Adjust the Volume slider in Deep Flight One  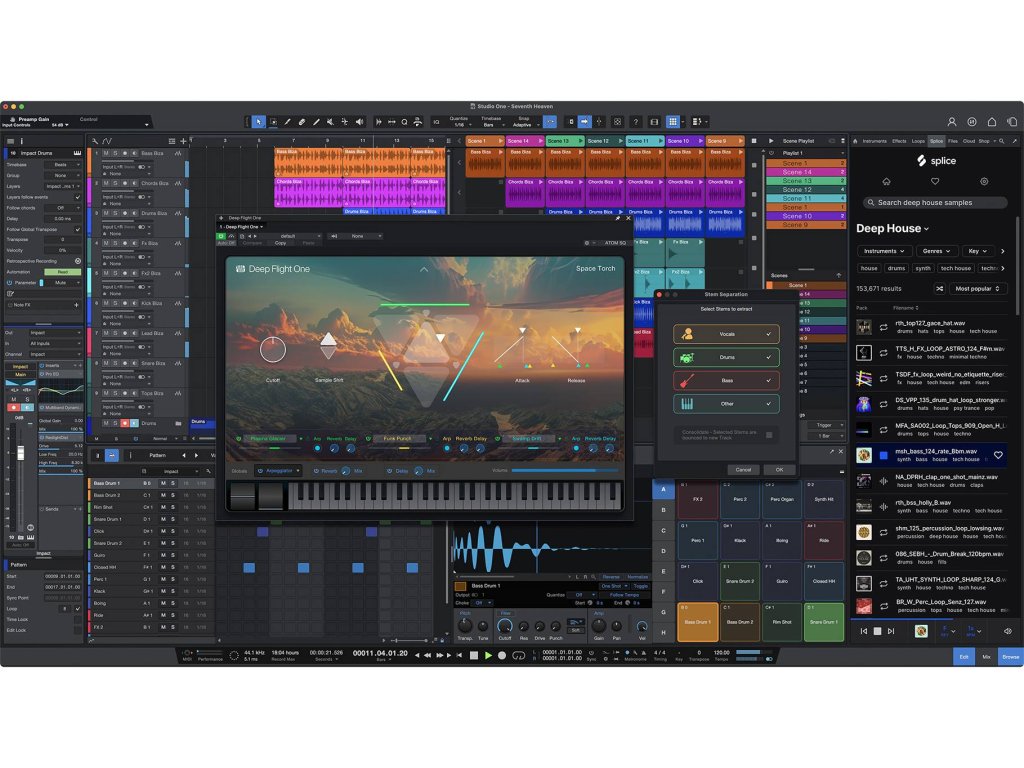(x=565, y=470)
